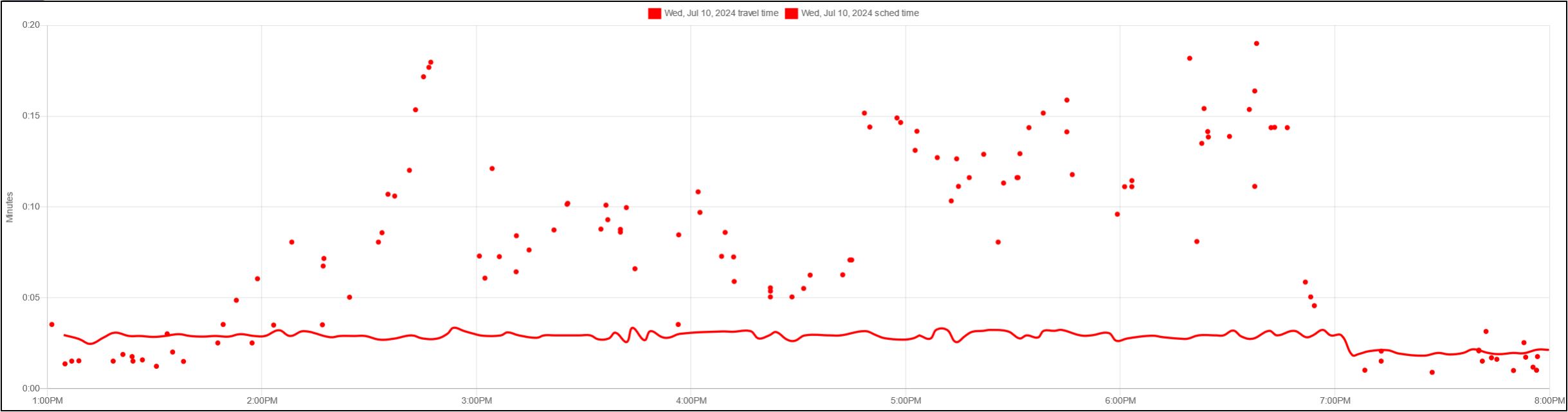Click the 0:10 y-axis label
This screenshot has height=412, width=1568.
31,207
